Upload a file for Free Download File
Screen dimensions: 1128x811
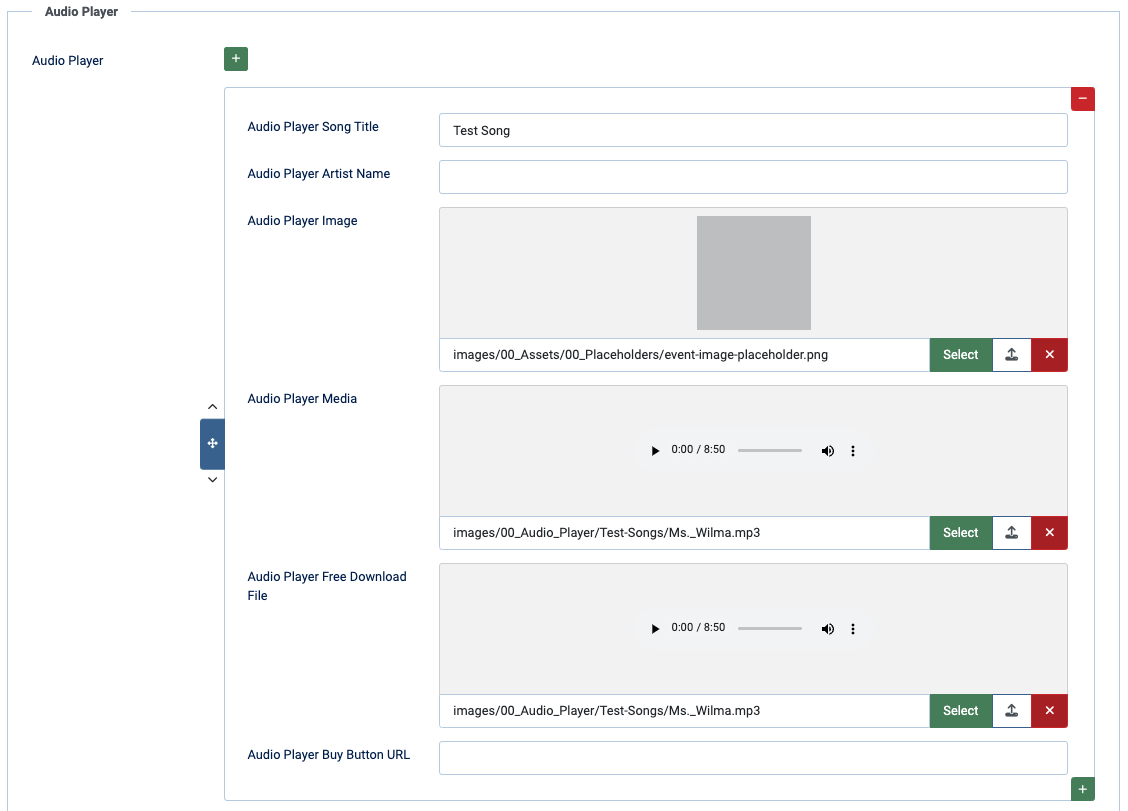pos(1012,711)
